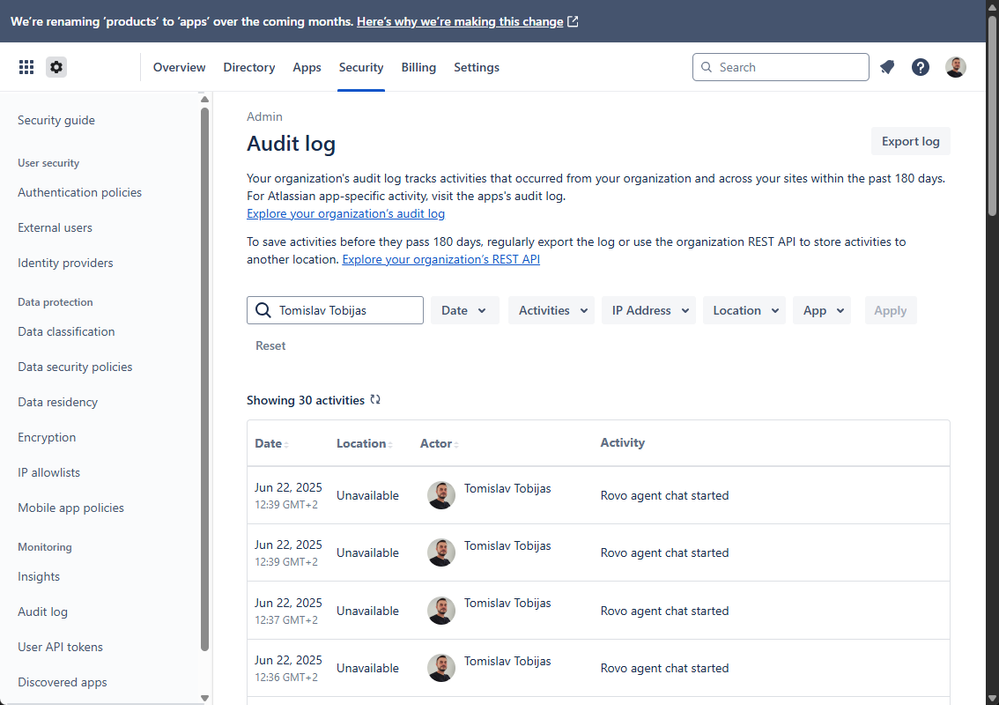Open the IP Address filter dropdown
The width and height of the screenshot is (999, 705).
[649, 310]
